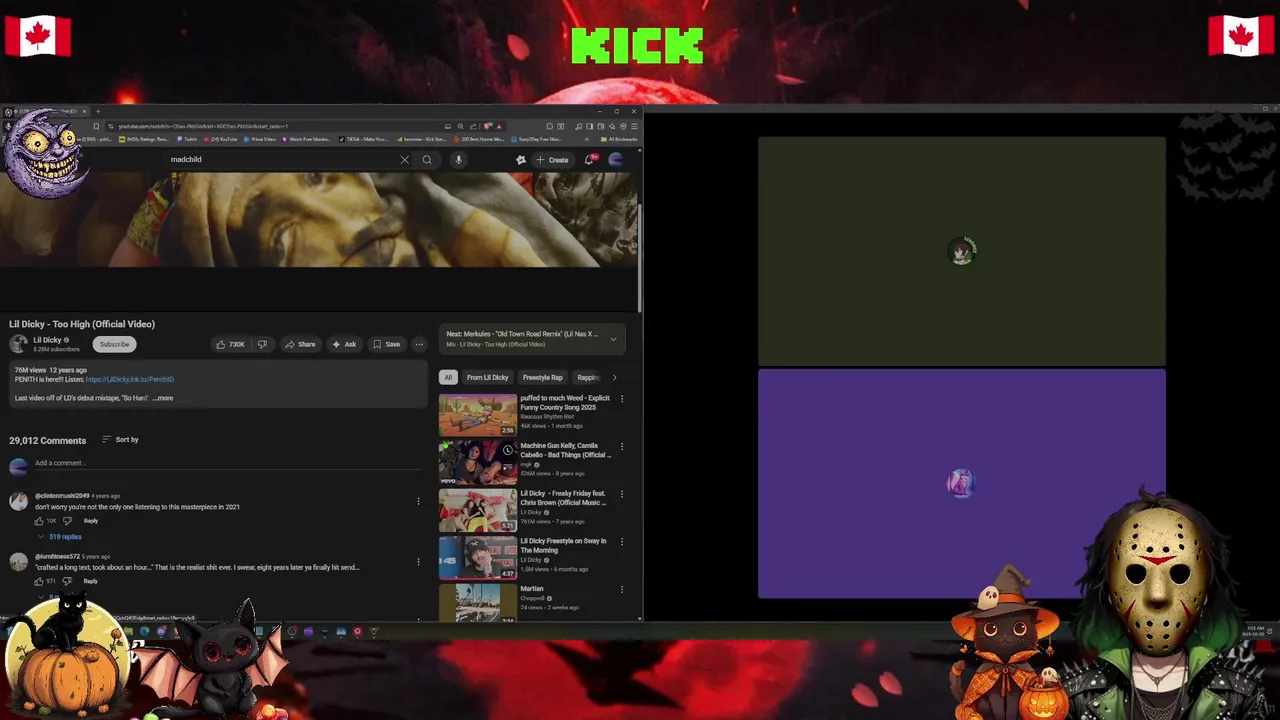Viewport: 1280px width, 720px height.
Task: Open the 'TikTok - Make Your...' bookmark
Action: click(363, 140)
